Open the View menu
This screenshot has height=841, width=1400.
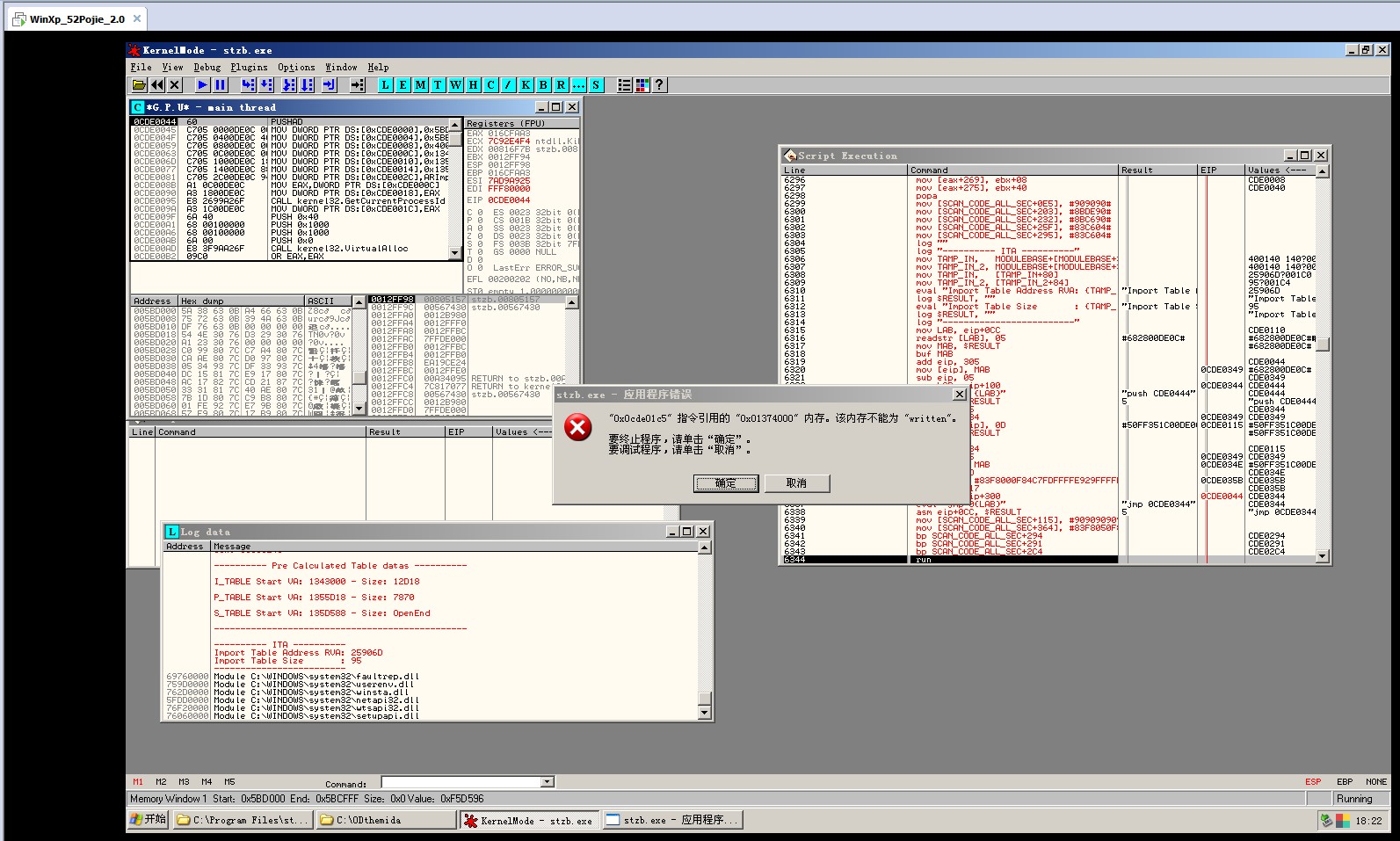coord(173,67)
